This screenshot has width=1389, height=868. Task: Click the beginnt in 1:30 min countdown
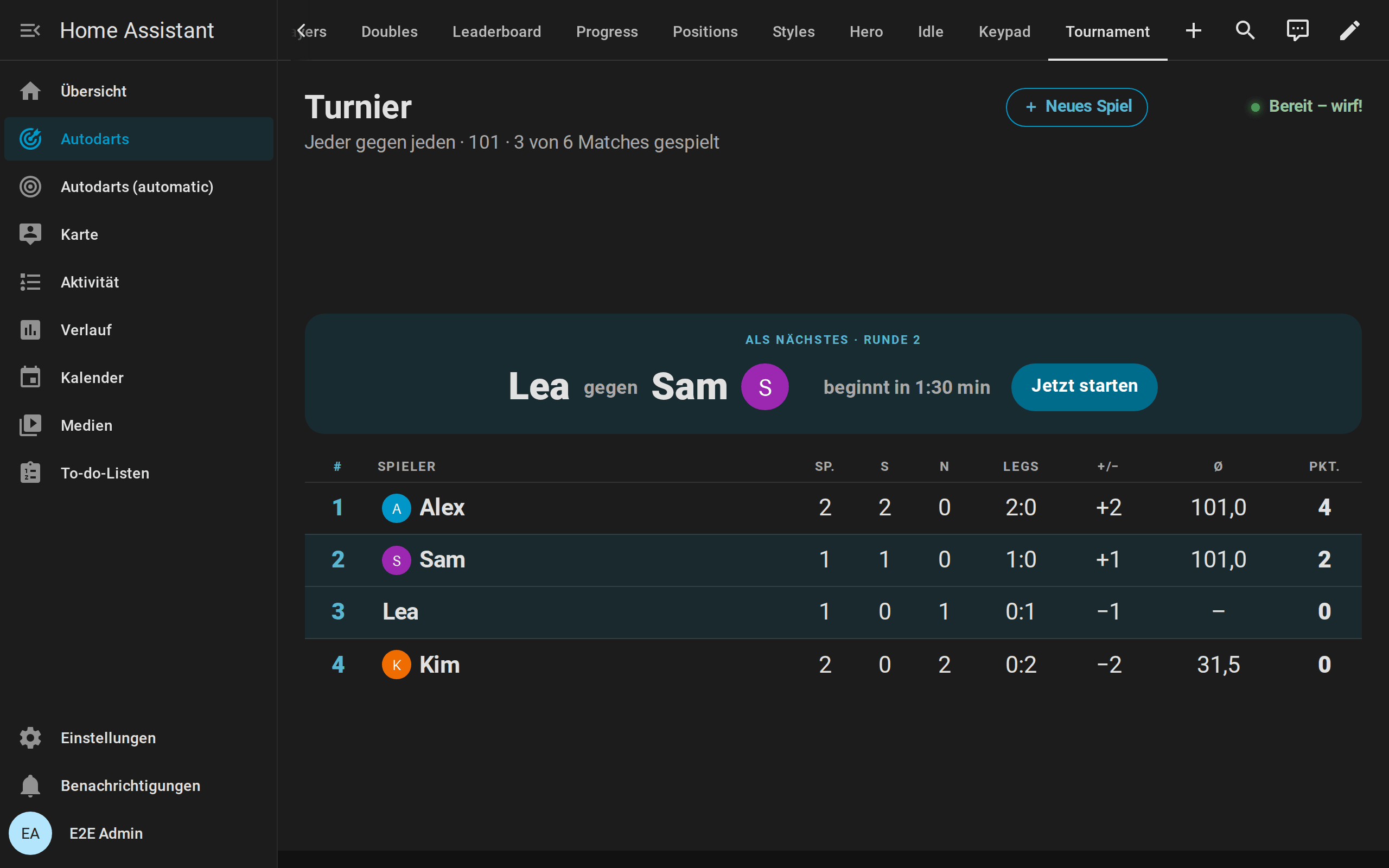pos(906,387)
